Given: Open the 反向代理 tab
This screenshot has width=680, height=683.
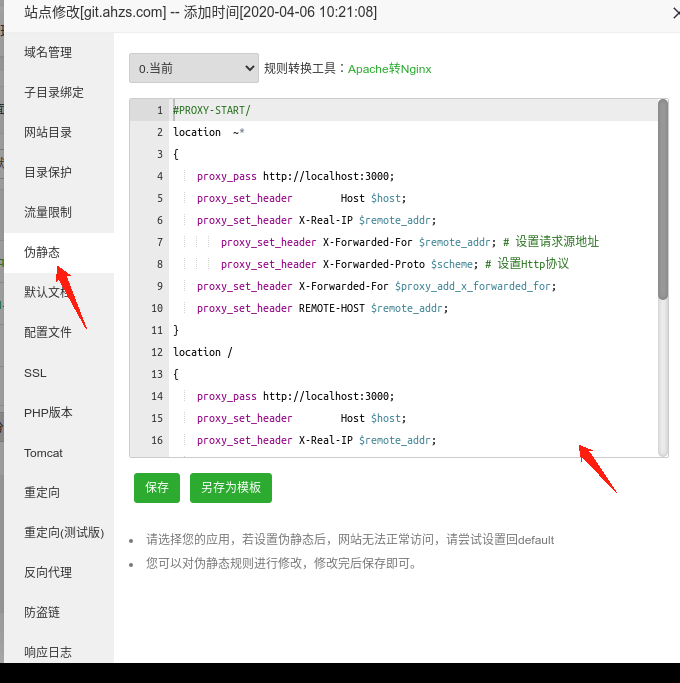Looking at the screenshot, I should (x=48, y=573).
